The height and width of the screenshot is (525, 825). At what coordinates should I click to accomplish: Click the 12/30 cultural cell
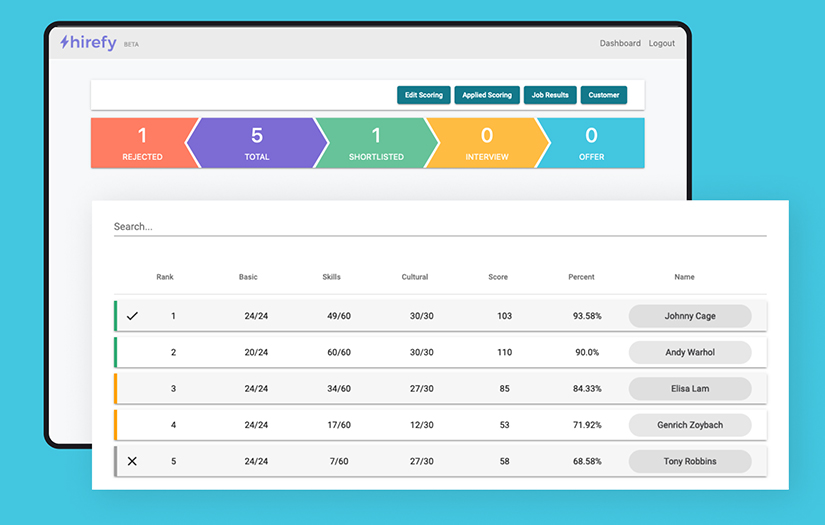click(x=421, y=425)
